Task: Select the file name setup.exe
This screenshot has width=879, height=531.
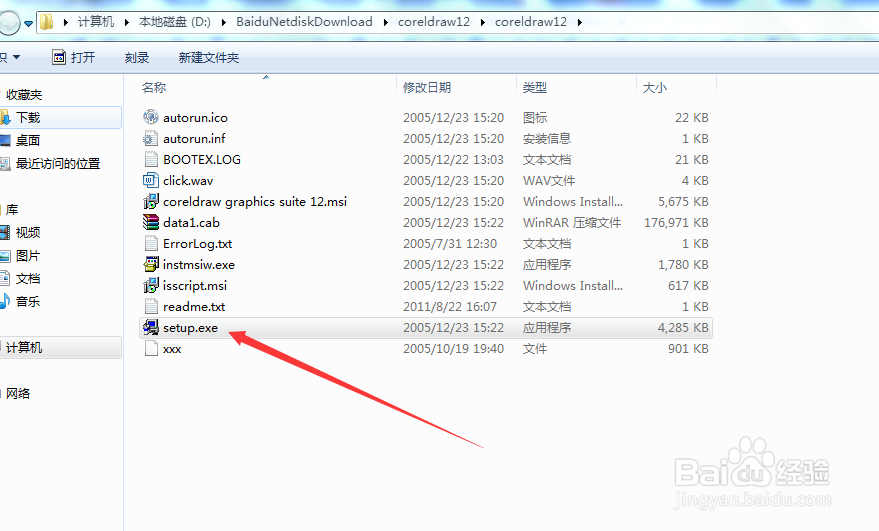Action: (x=190, y=328)
